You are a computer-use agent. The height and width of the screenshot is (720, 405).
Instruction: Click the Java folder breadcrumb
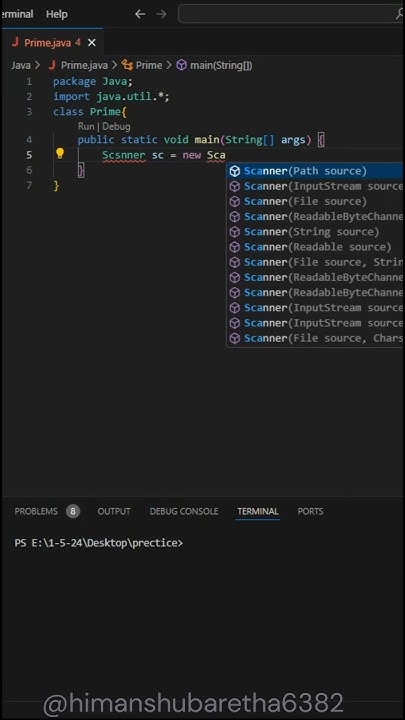[x=21, y=65]
